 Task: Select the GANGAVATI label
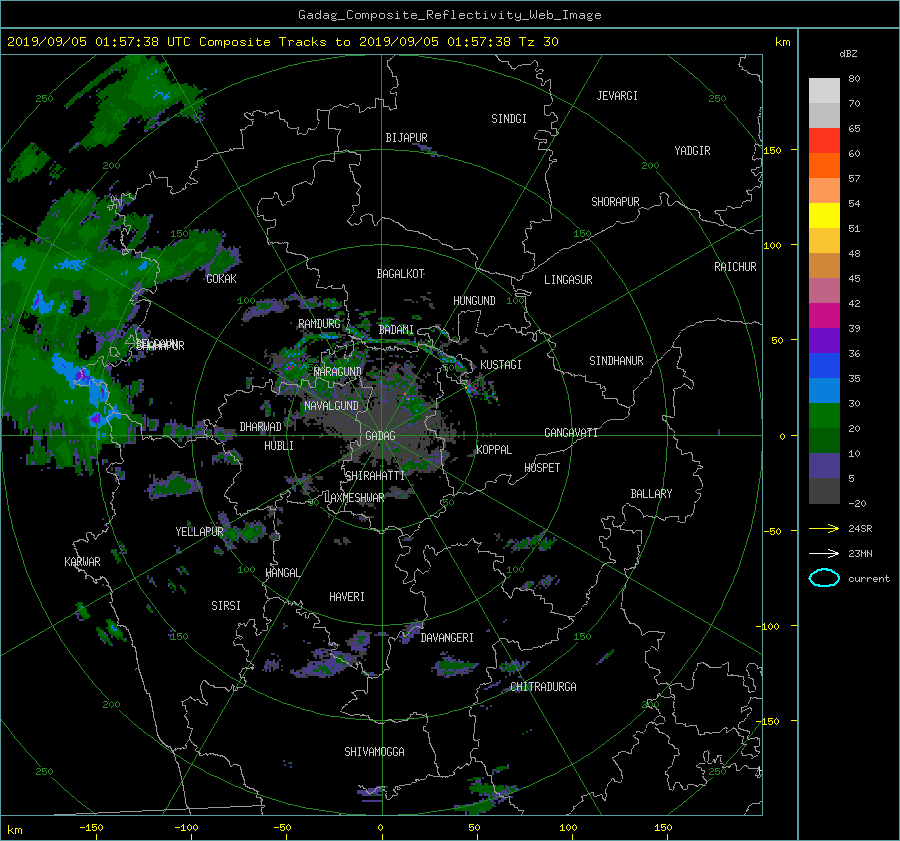pyautogui.click(x=571, y=433)
